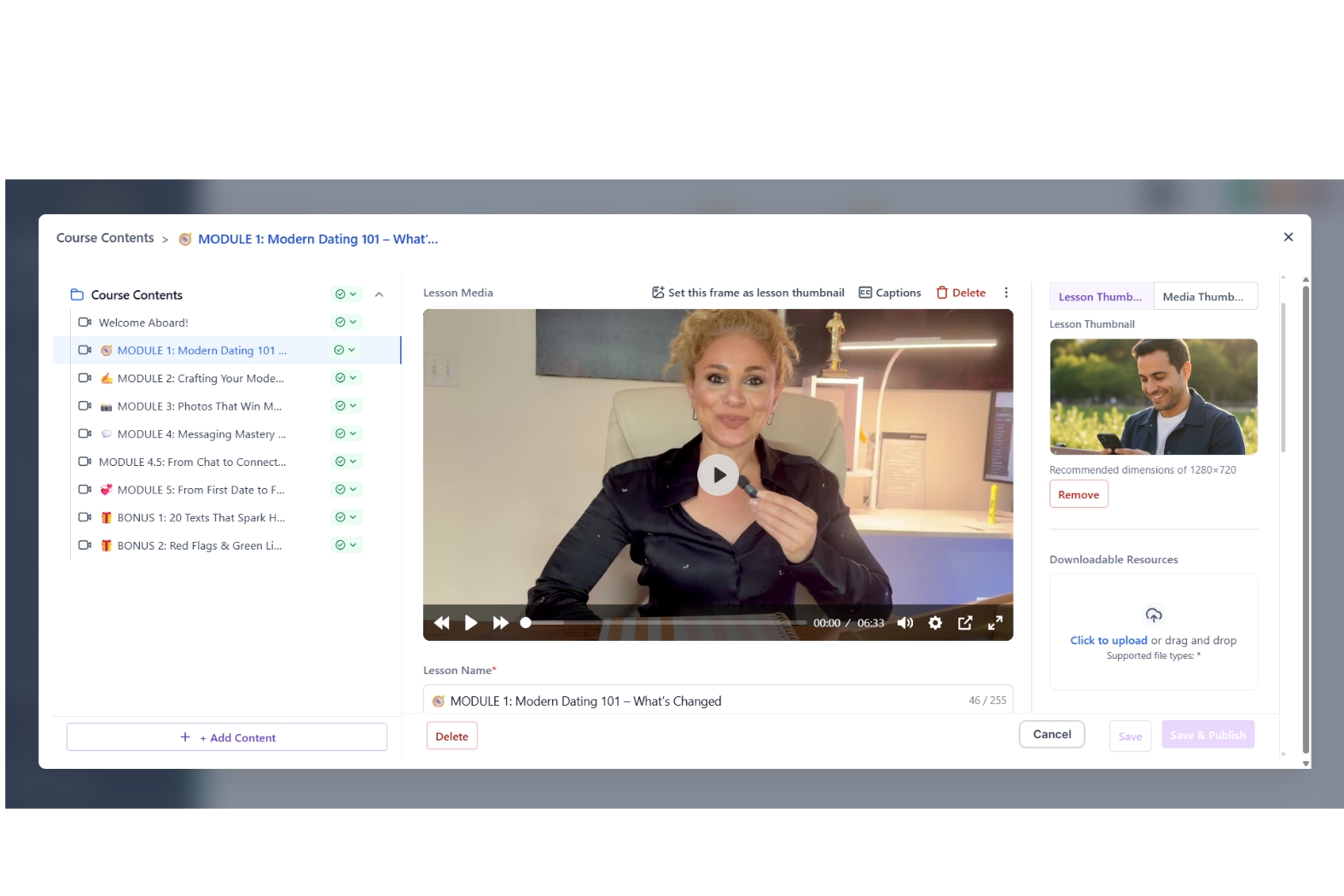This screenshot has height=896, width=1344.
Task: Click Add Content button
Action: (x=227, y=737)
